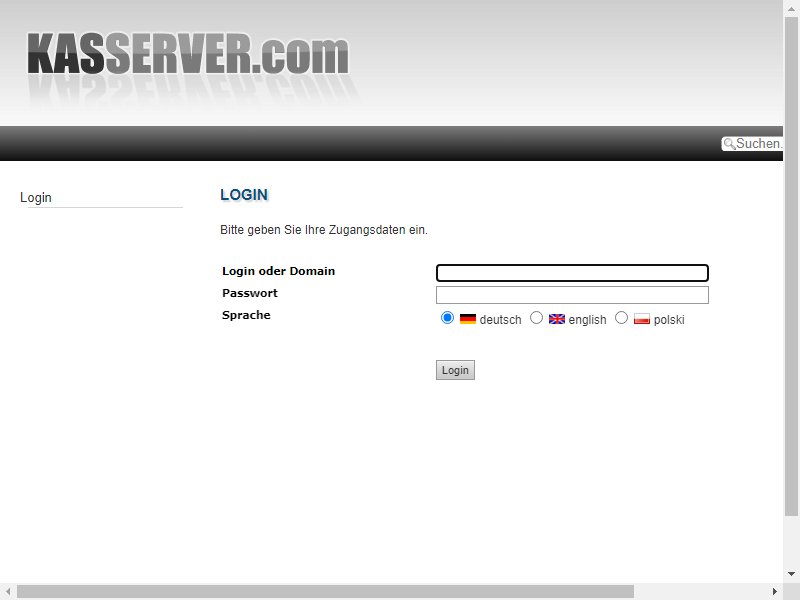The image size is (800, 600).
Task: Click text 'Bitte geben Sie Ihre Zugangsdaten ein.'
Action: tap(324, 230)
